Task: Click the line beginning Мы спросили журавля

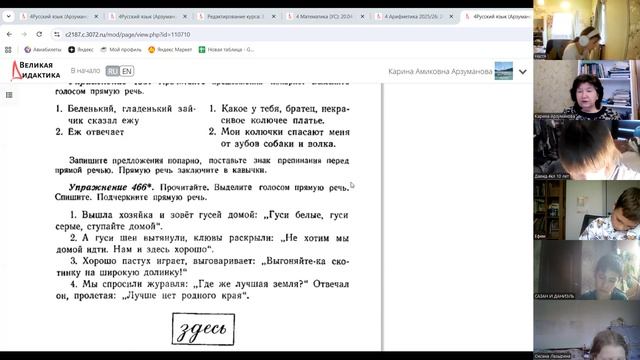Action: (x=209, y=284)
